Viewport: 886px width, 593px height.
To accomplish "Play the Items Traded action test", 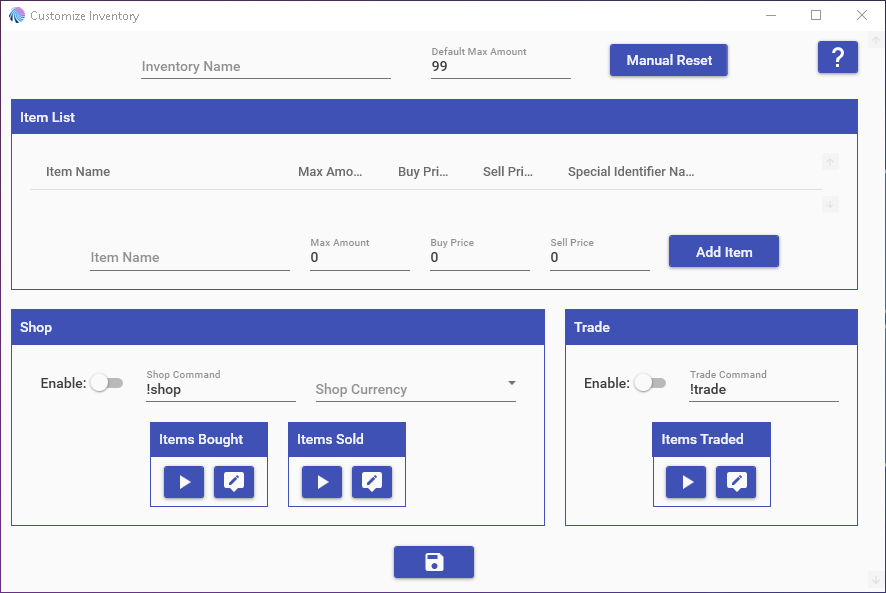I will tap(686, 482).
